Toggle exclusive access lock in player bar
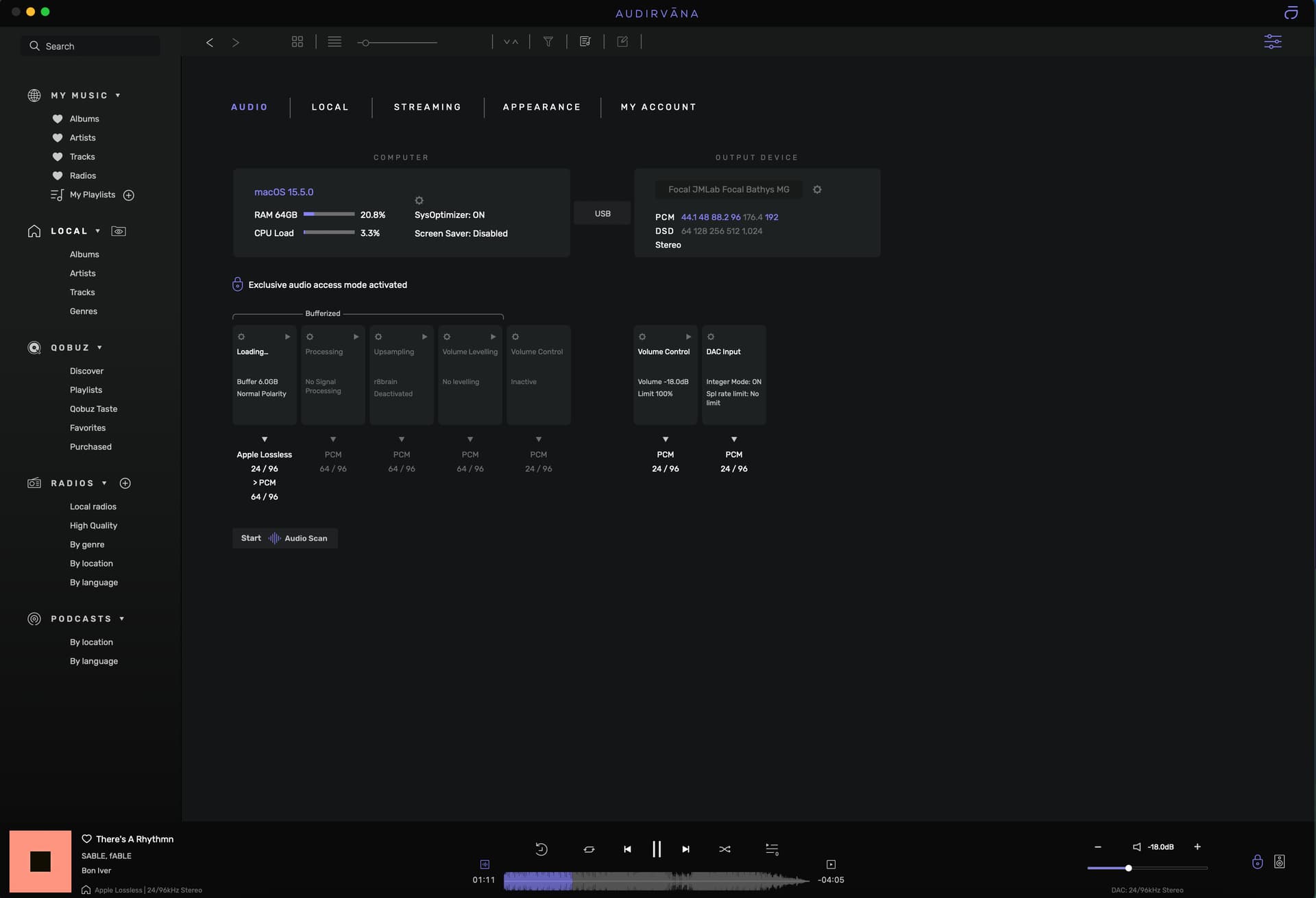Screen dimensions: 1316x898 click(1257, 862)
